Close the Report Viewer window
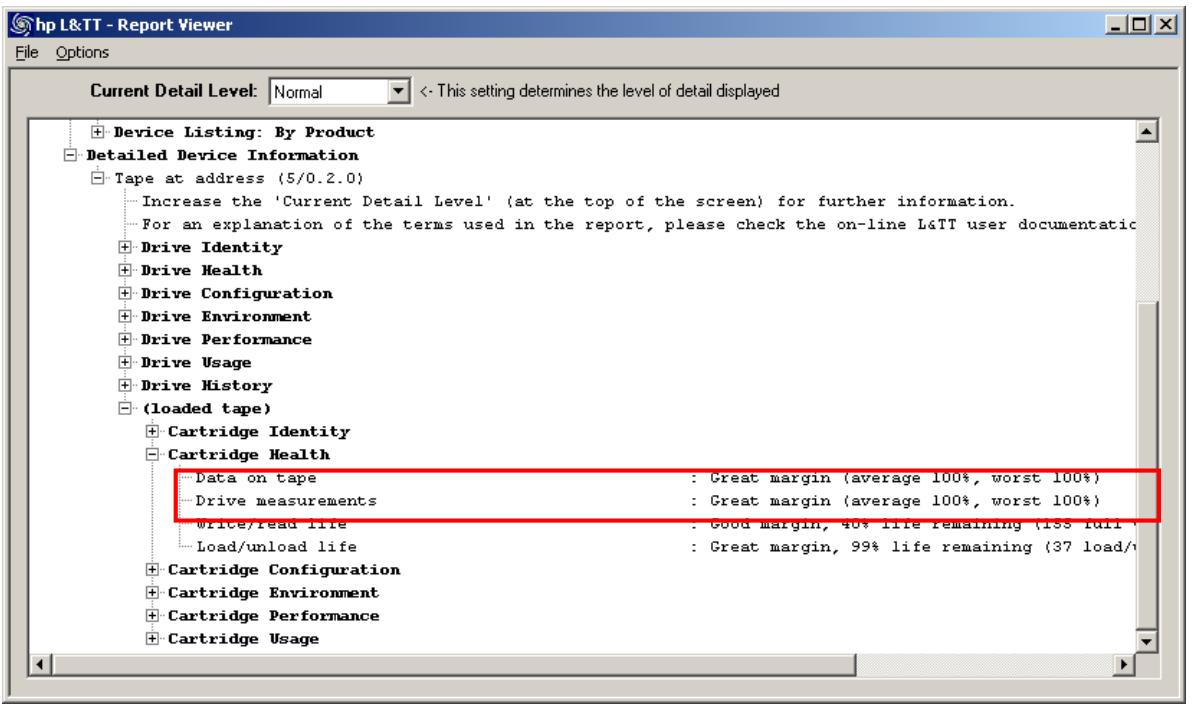This screenshot has width=1193, height=709. point(1165,24)
